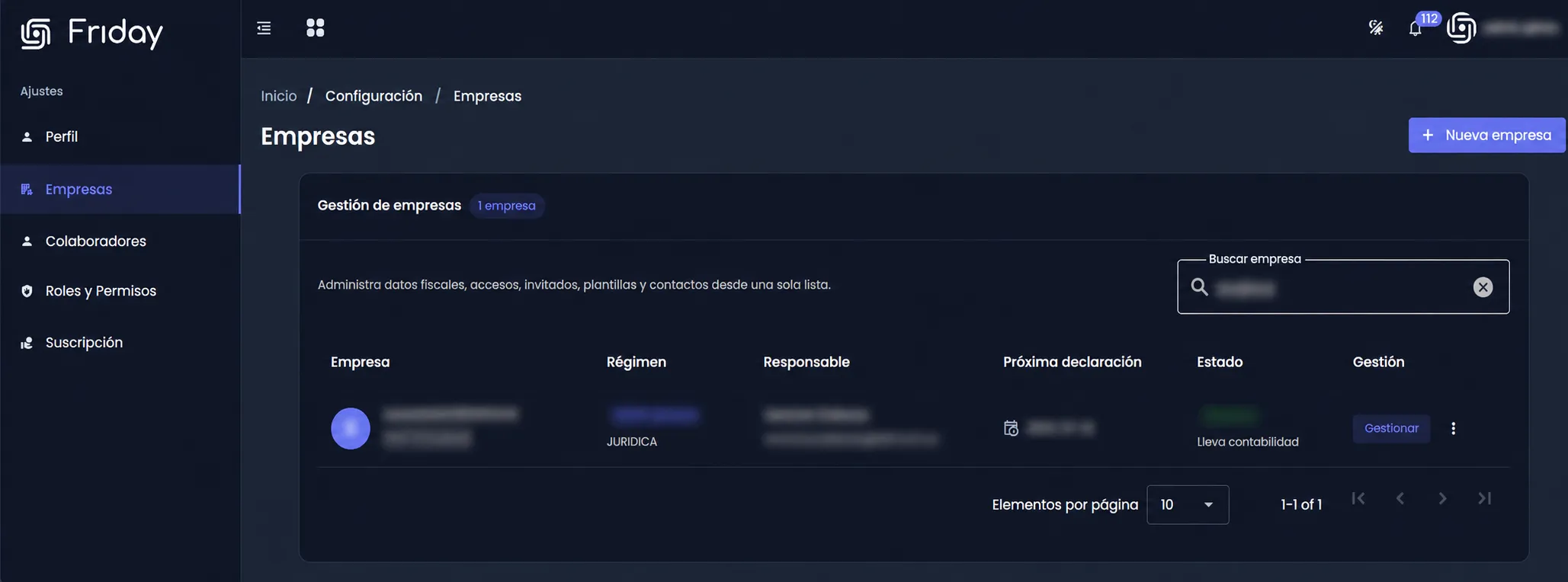Click the JURIDICA text

point(632,442)
